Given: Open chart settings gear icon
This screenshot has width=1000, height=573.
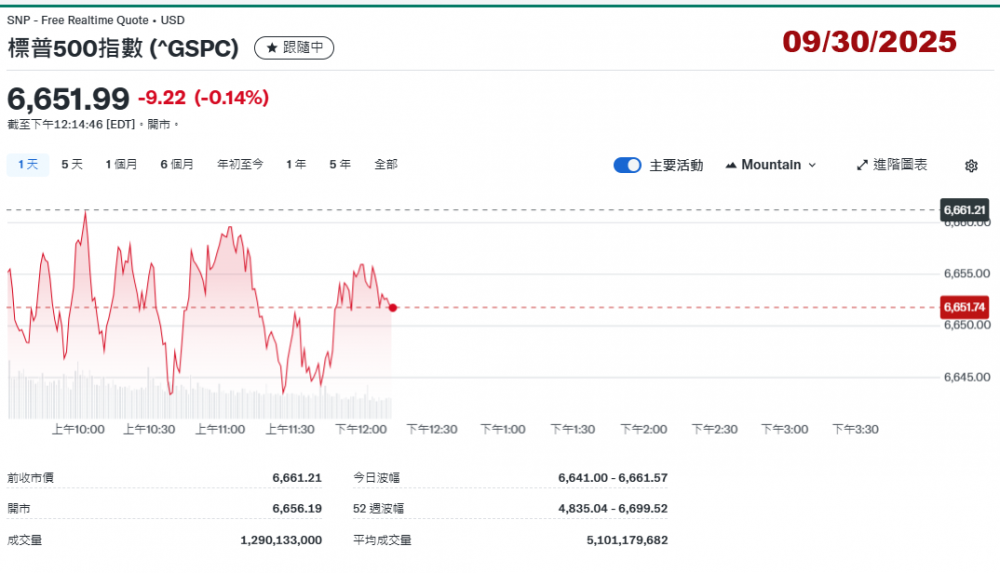Looking at the screenshot, I should tap(971, 165).
